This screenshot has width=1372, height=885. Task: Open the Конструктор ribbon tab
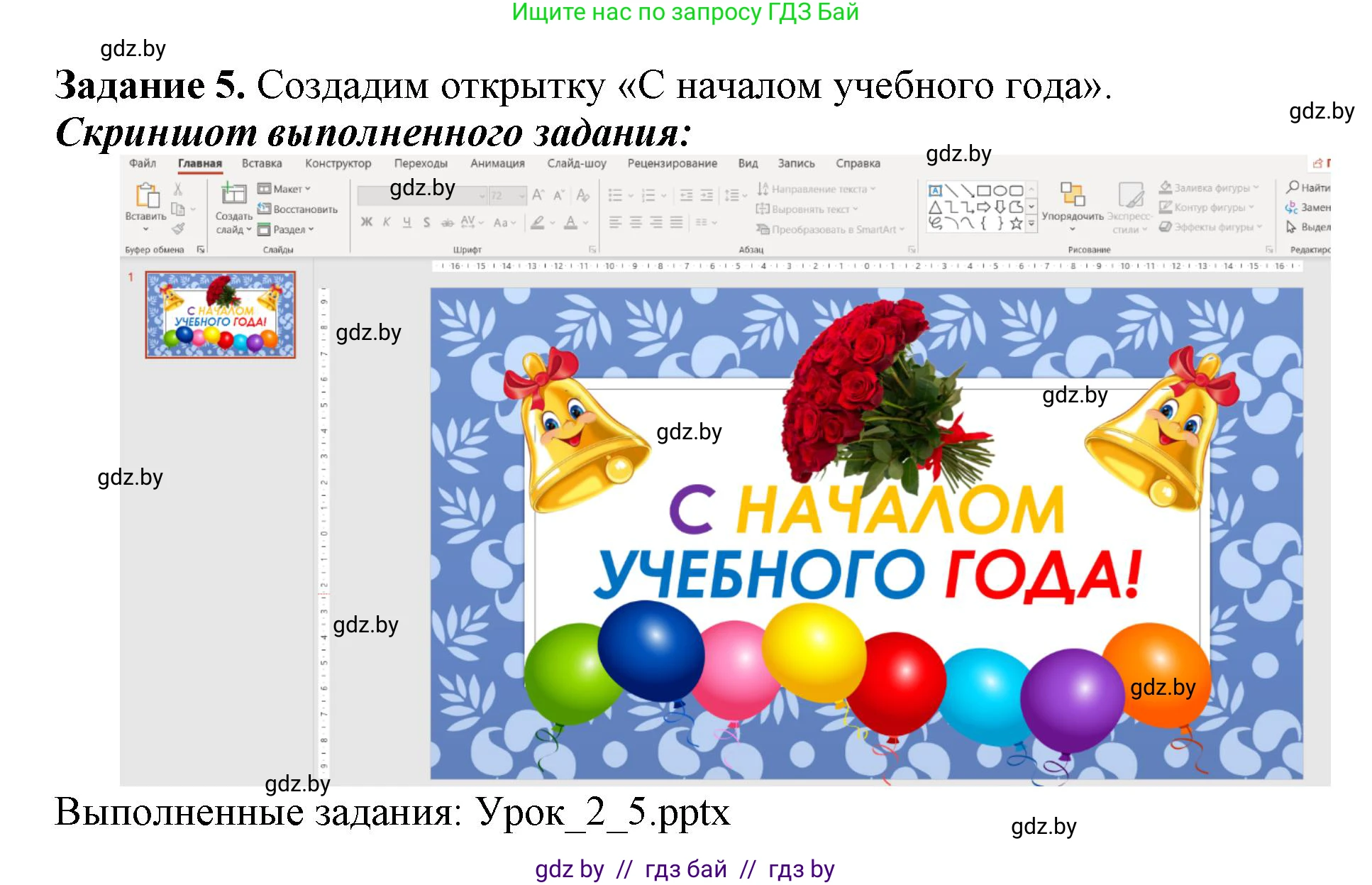click(x=338, y=163)
